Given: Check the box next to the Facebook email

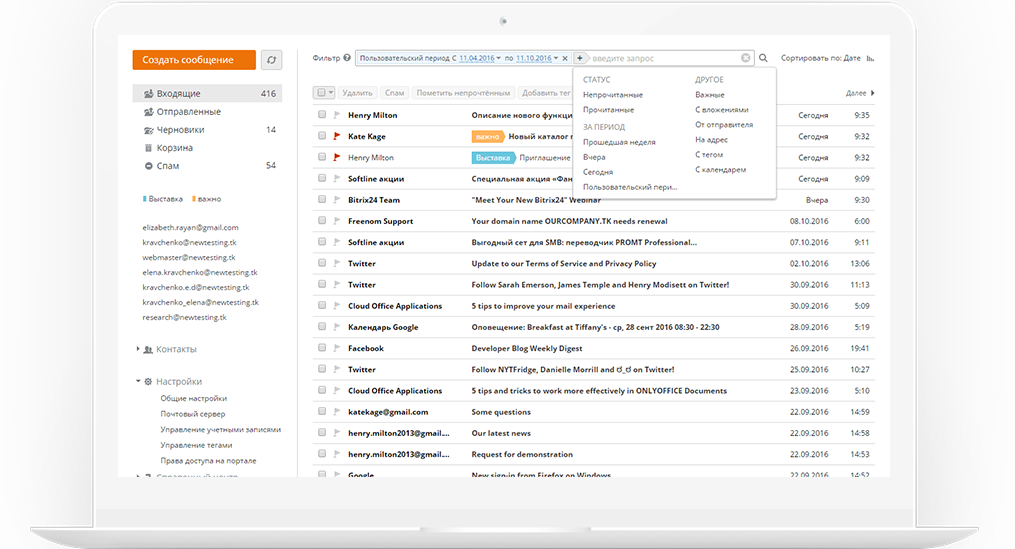Looking at the screenshot, I should [x=322, y=349].
